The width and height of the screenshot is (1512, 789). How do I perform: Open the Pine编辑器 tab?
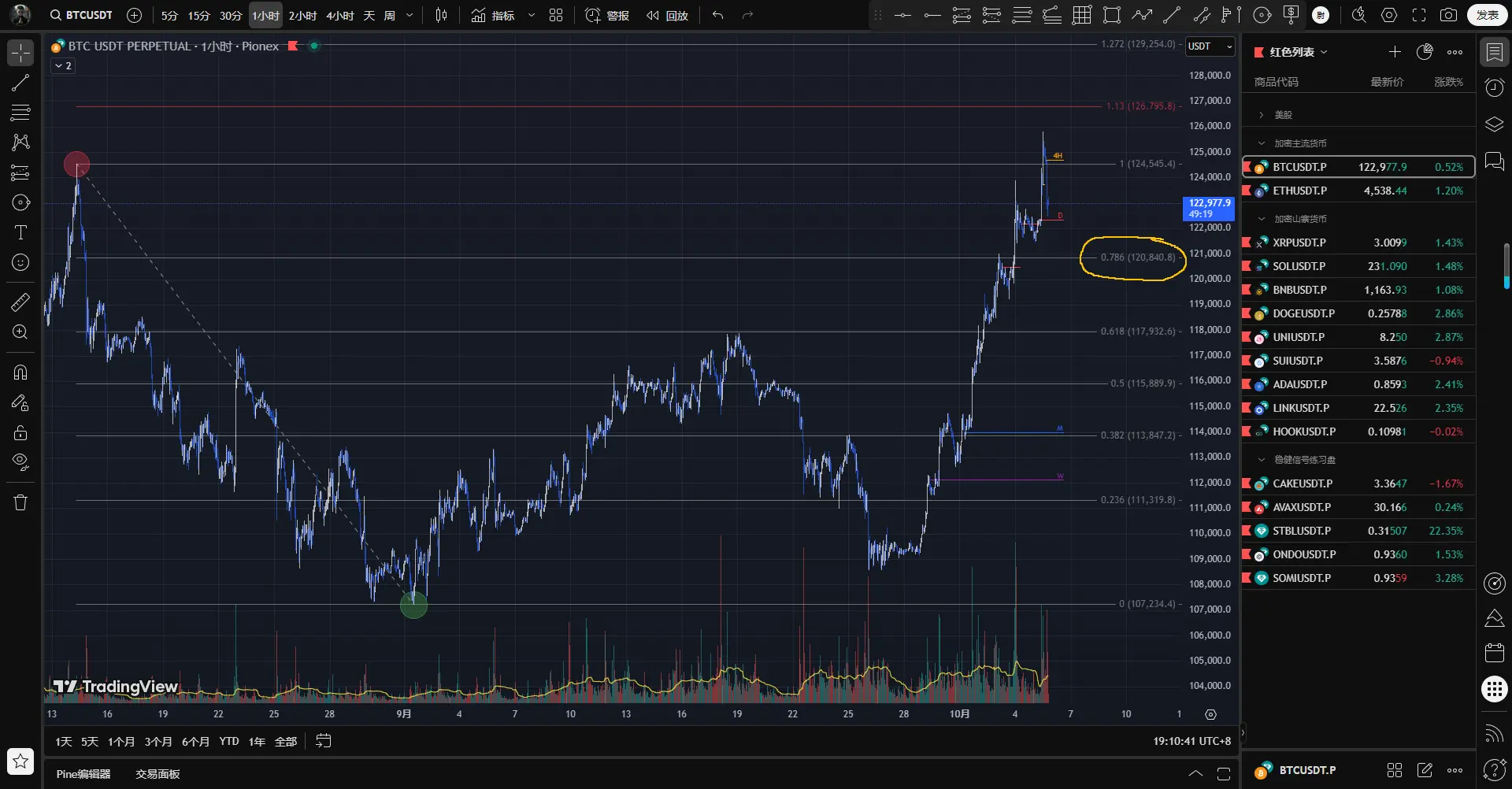coord(83,774)
